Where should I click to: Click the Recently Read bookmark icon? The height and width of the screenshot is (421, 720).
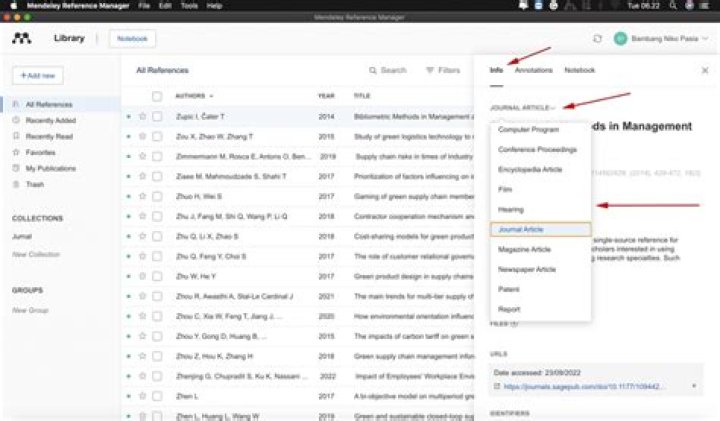coord(16,136)
